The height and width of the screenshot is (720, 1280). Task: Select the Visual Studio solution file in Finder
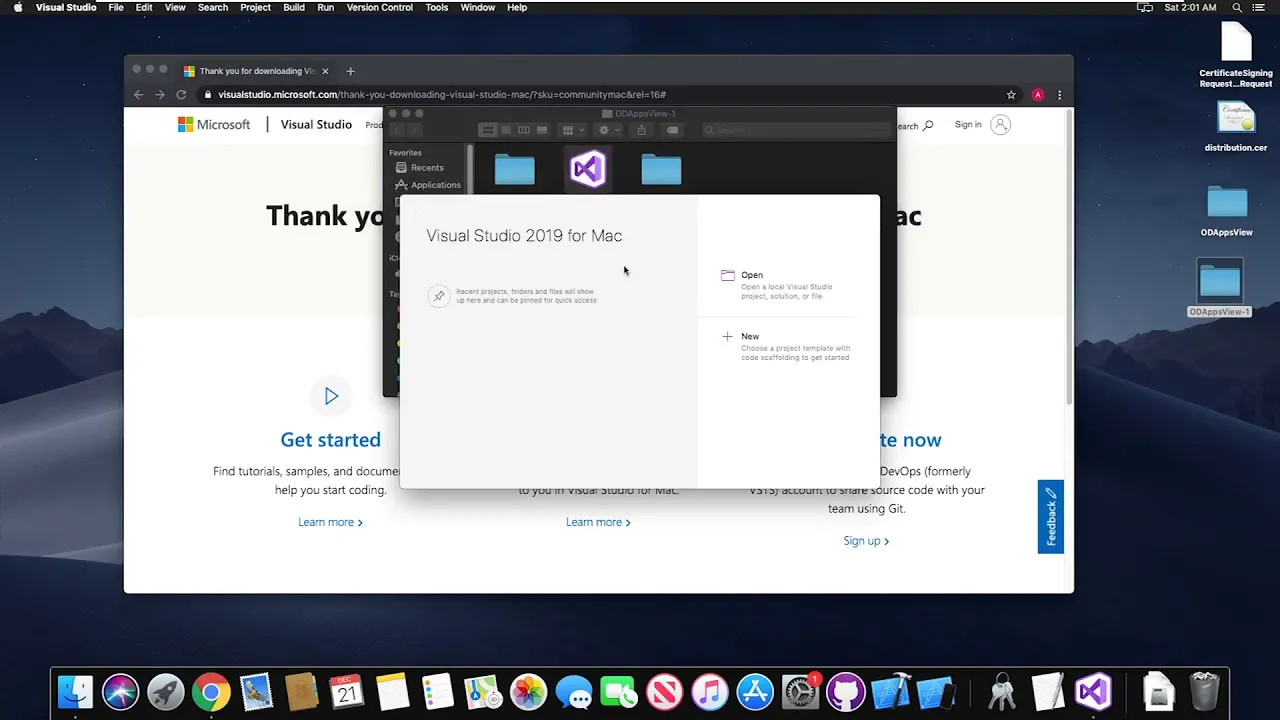[588, 169]
